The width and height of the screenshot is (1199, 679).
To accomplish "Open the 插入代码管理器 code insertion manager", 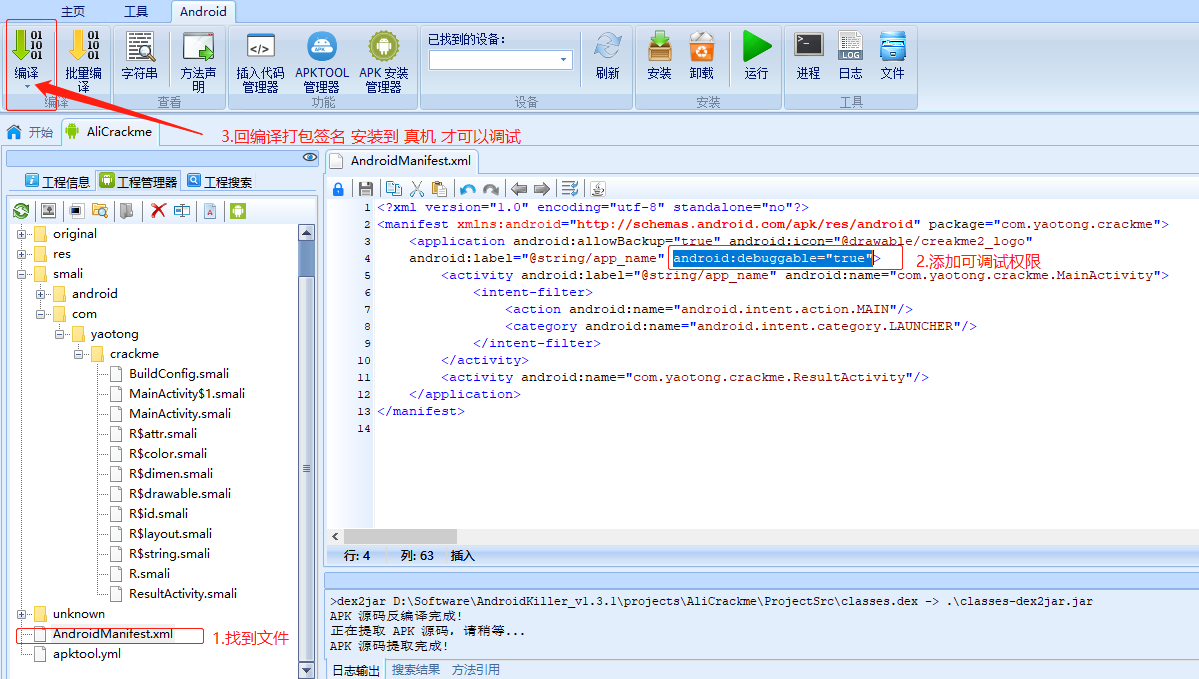I will [x=260, y=61].
